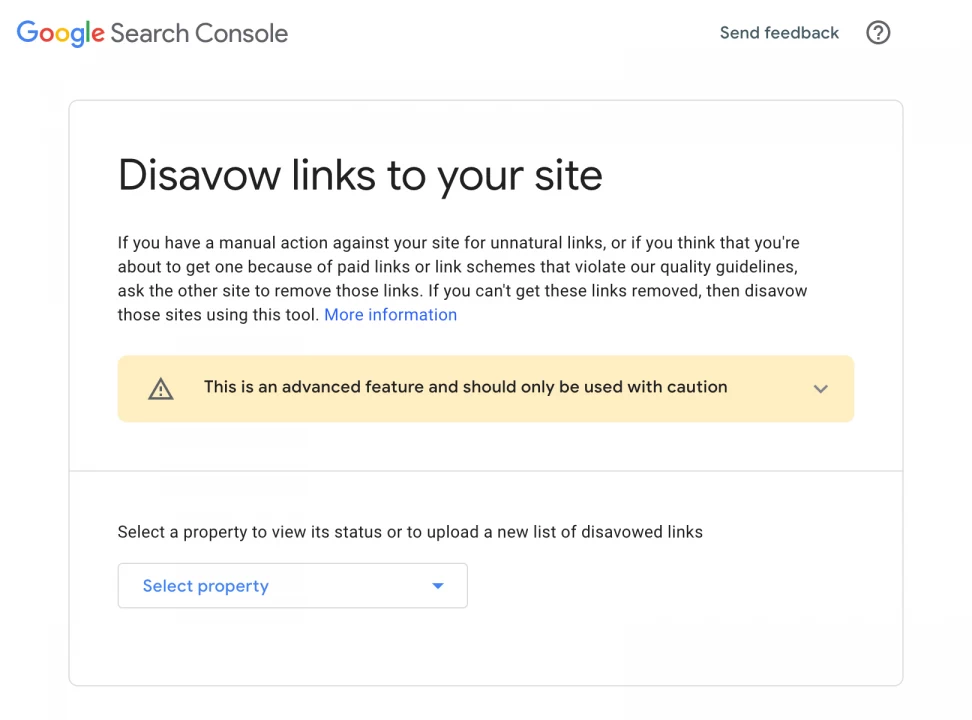Image resolution: width=972 pixels, height=720 pixels.
Task: Click the warning triangle icon
Action: coord(161,389)
